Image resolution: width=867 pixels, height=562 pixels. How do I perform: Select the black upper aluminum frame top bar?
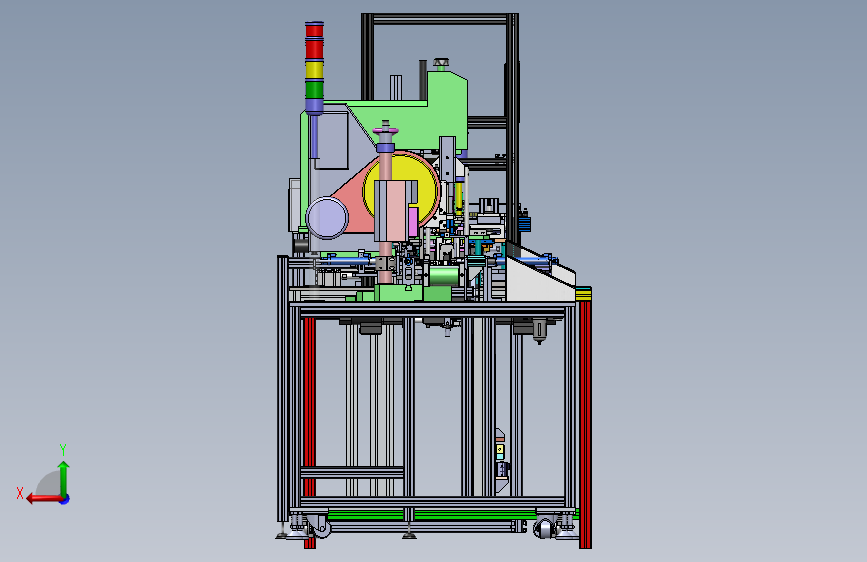click(440, 19)
